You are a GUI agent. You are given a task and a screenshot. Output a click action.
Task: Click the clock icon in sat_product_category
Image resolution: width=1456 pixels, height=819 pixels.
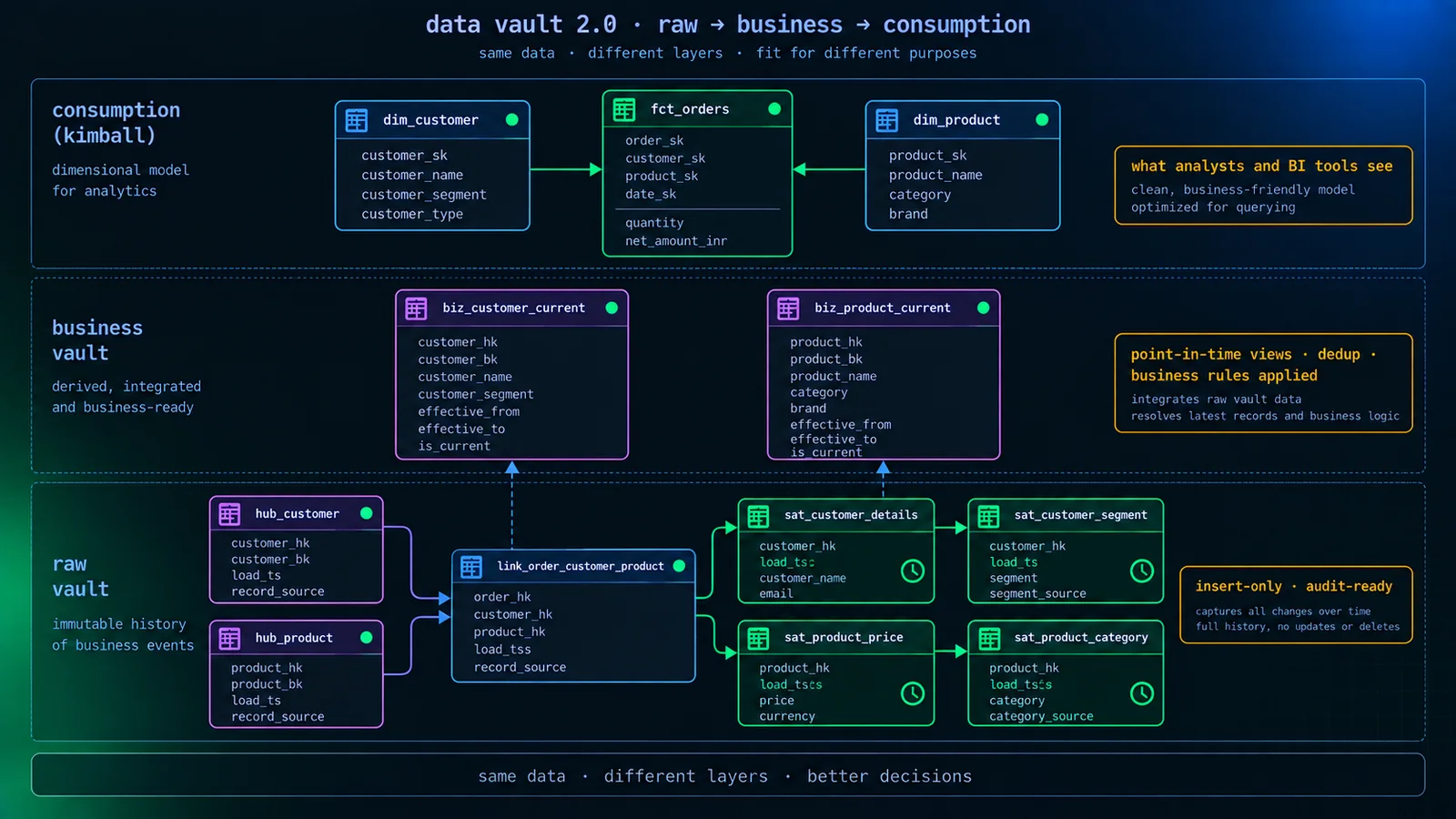click(1142, 693)
